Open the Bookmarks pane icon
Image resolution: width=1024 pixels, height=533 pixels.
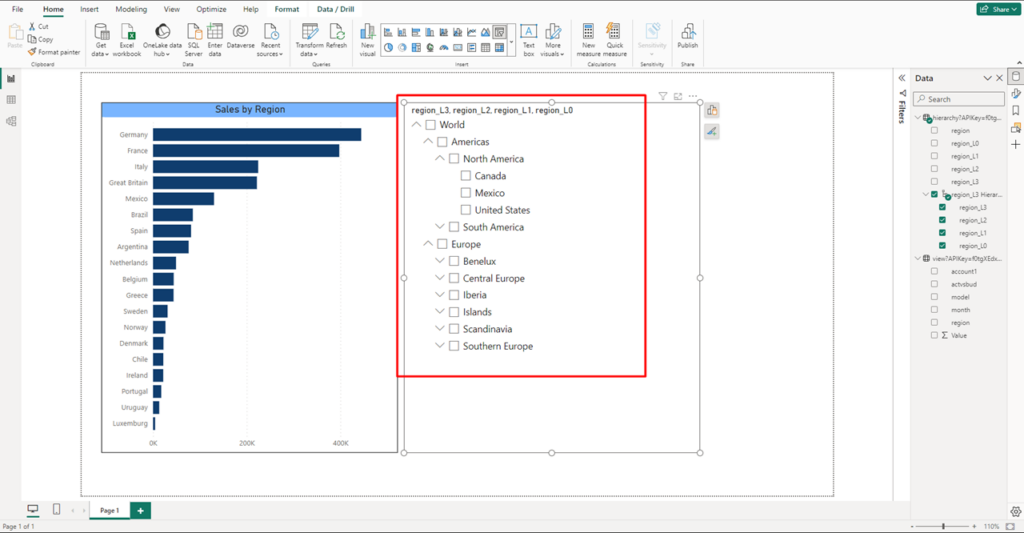(x=1016, y=110)
